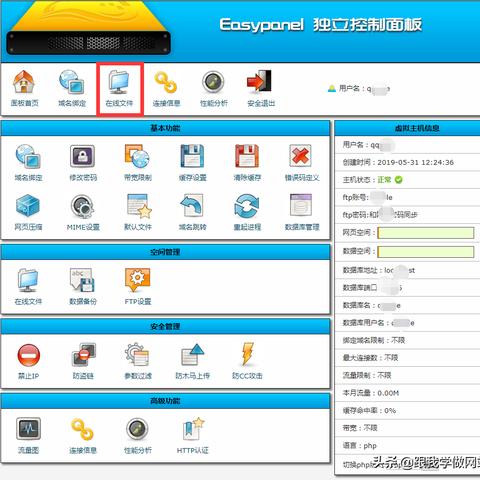This screenshot has width=480, height=480.
Task: Click the 虚拟主机信息 panel header
Action: pyautogui.click(x=407, y=128)
